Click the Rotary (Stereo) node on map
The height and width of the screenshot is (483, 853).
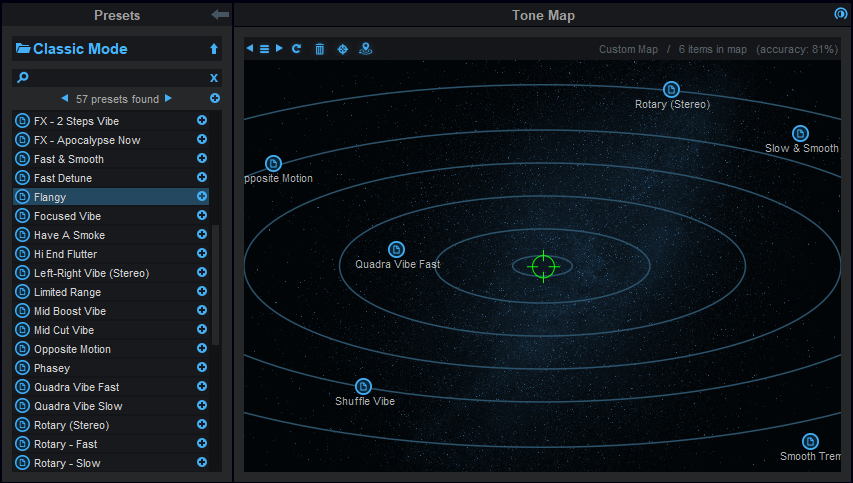pos(671,90)
